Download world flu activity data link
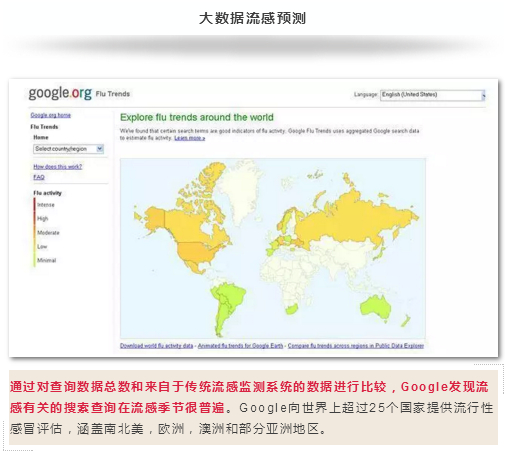This screenshot has width=507, height=457. (x=157, y=346)
